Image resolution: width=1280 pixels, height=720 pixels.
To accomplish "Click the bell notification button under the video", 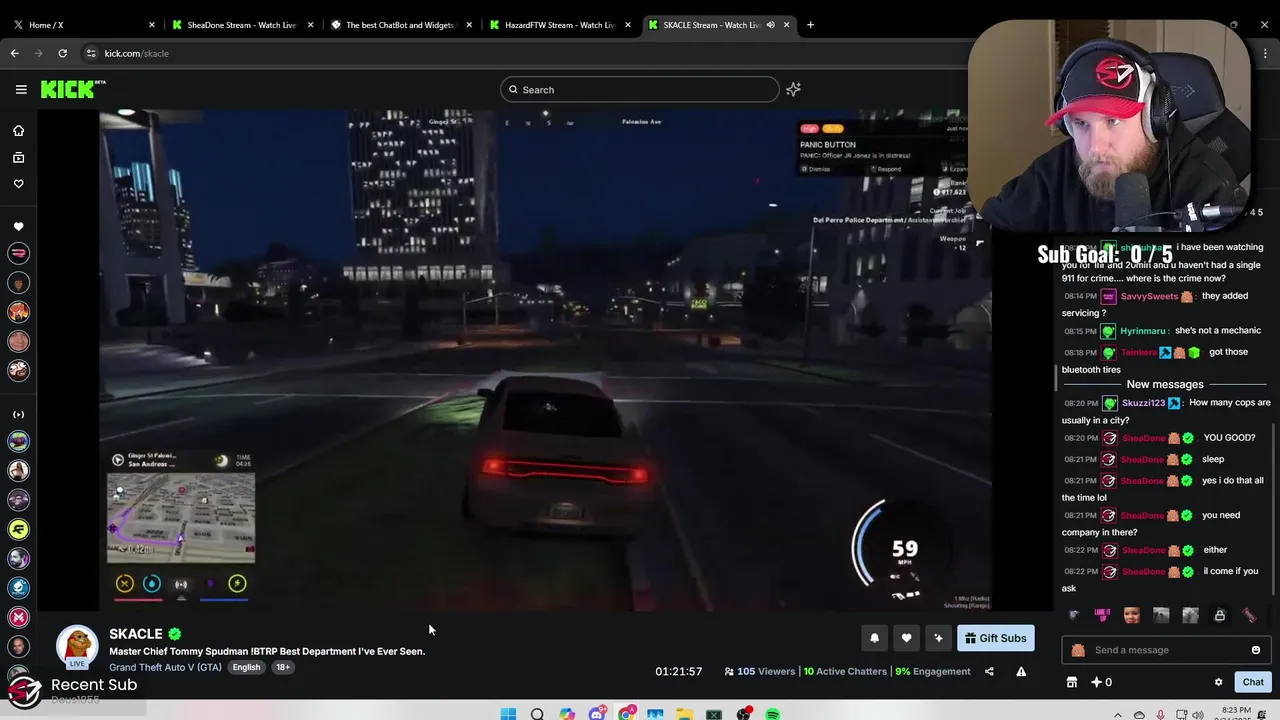I will 874,638.
